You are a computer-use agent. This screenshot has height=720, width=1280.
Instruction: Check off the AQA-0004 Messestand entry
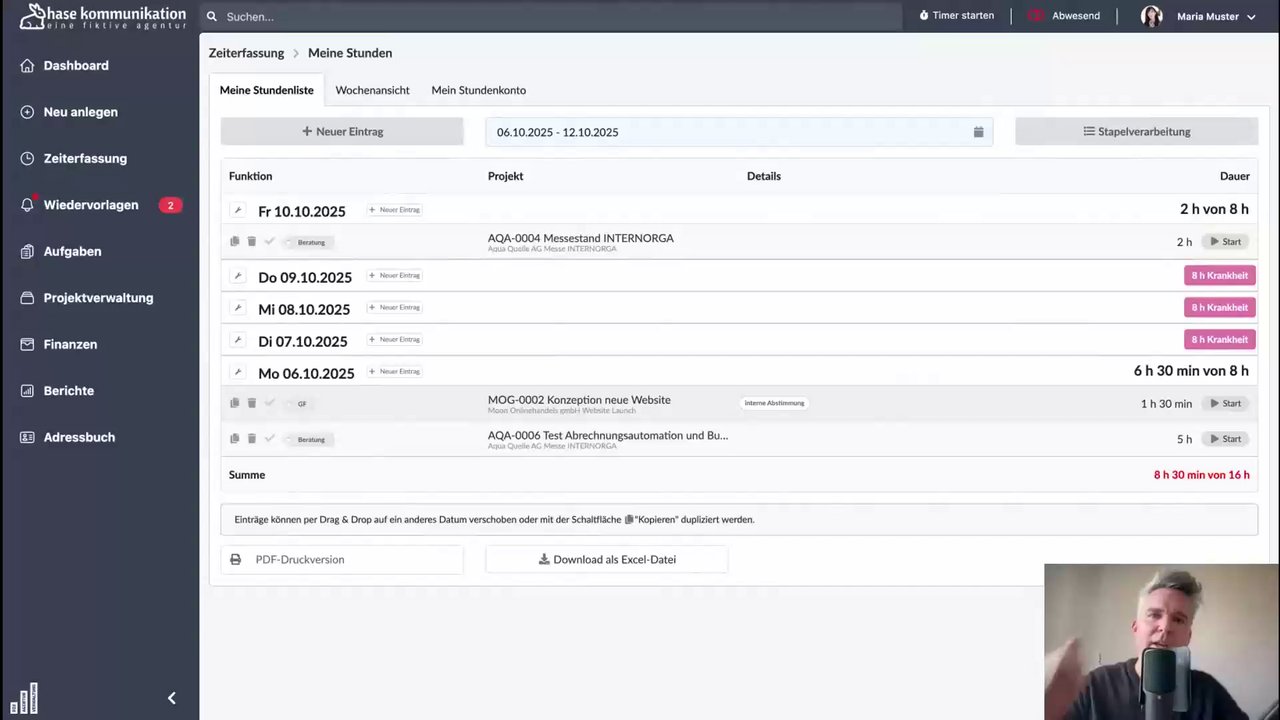tap(269, 242)
